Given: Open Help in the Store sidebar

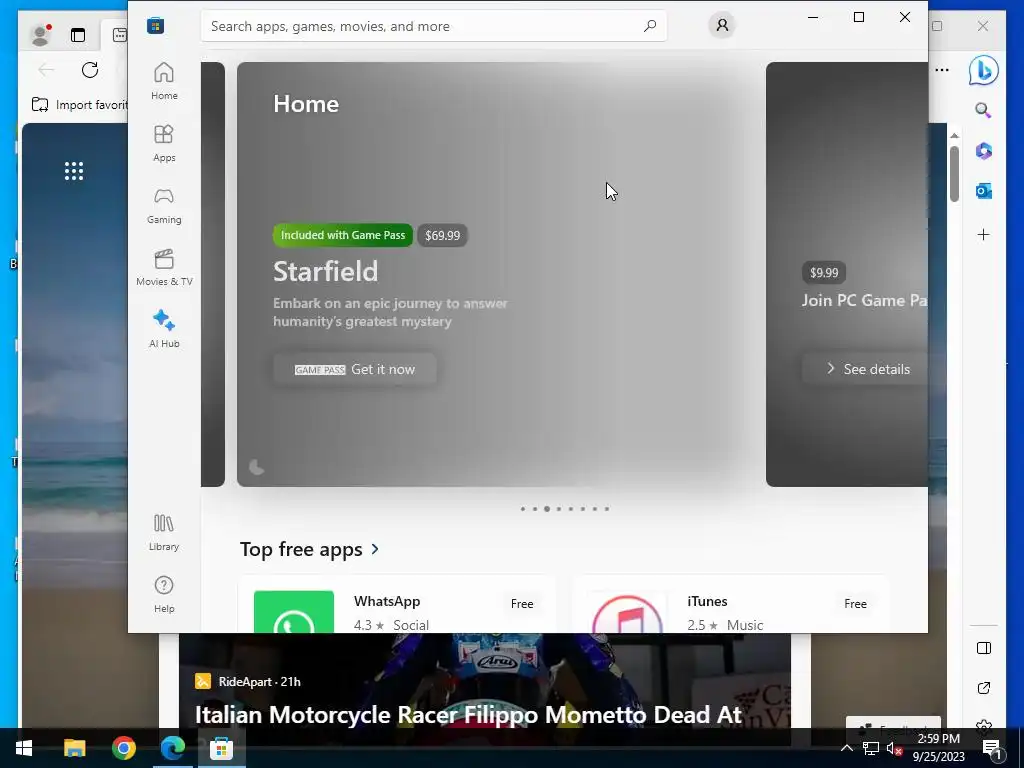Looking at the screenshot, I should point(164,594).
